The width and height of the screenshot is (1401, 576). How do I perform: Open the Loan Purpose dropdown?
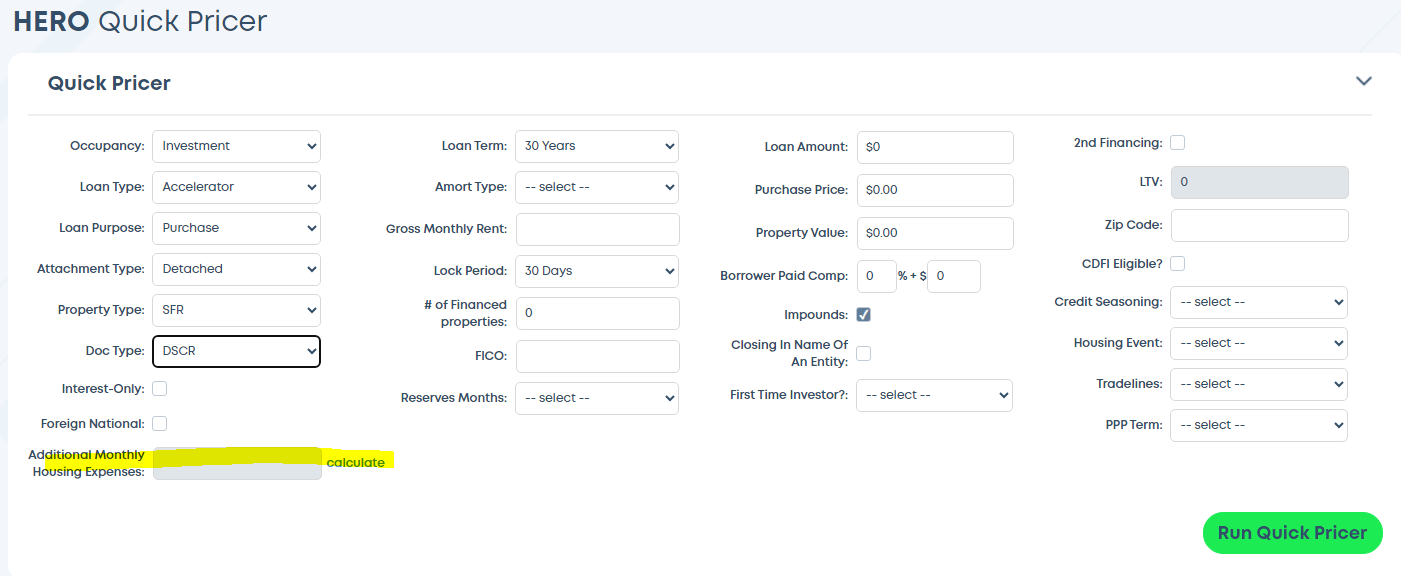pyautogui.click(x=236, y=228)
